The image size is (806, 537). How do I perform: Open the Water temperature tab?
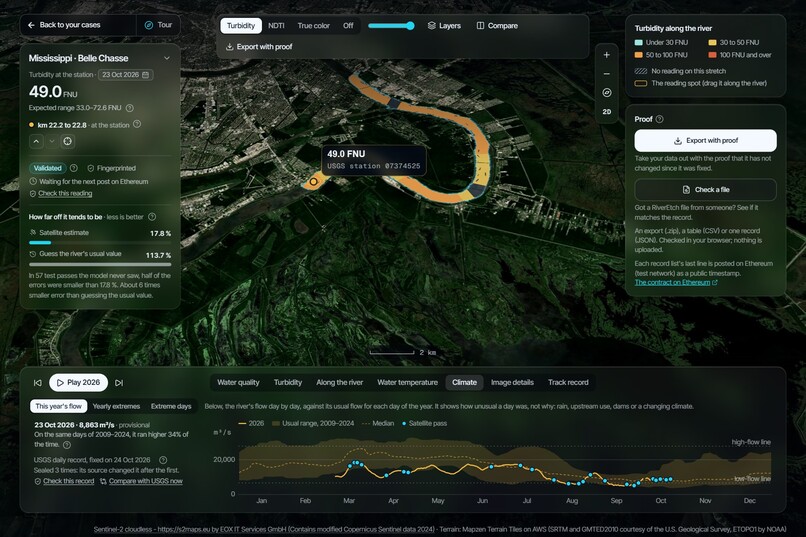click(407, 382)
